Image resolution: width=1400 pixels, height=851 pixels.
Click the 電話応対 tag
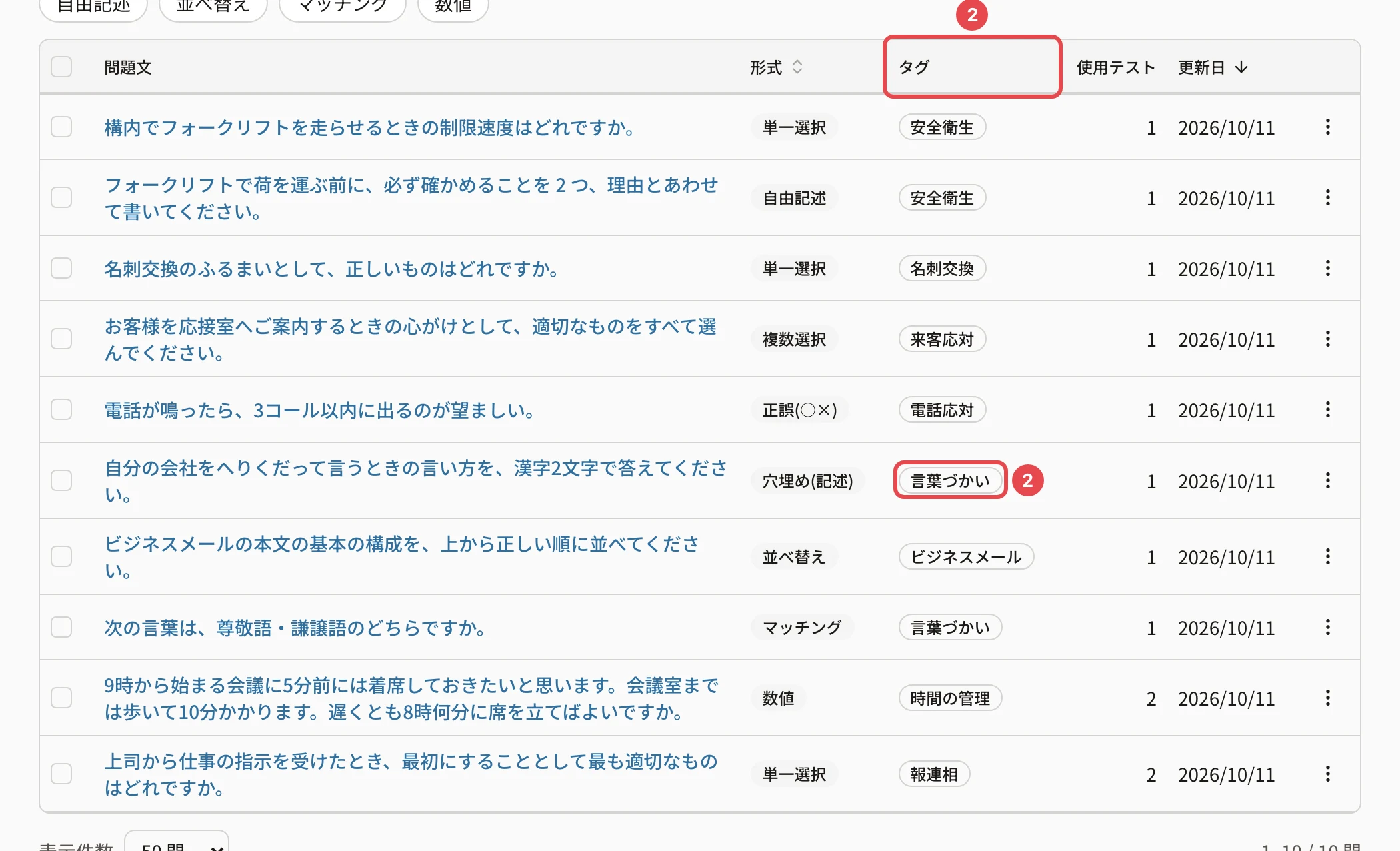[942, 410]
